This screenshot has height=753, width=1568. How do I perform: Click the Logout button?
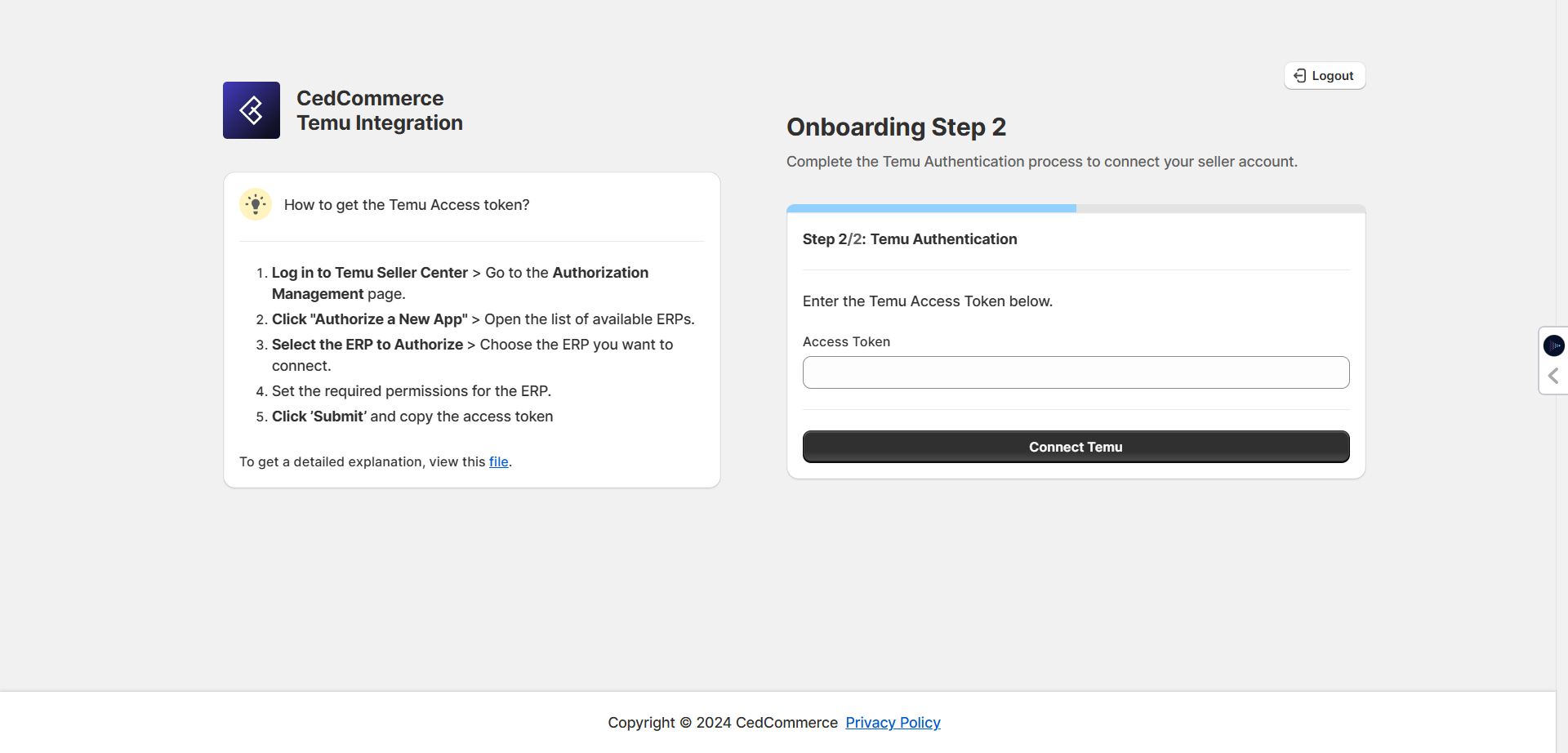coord(1325,76)
